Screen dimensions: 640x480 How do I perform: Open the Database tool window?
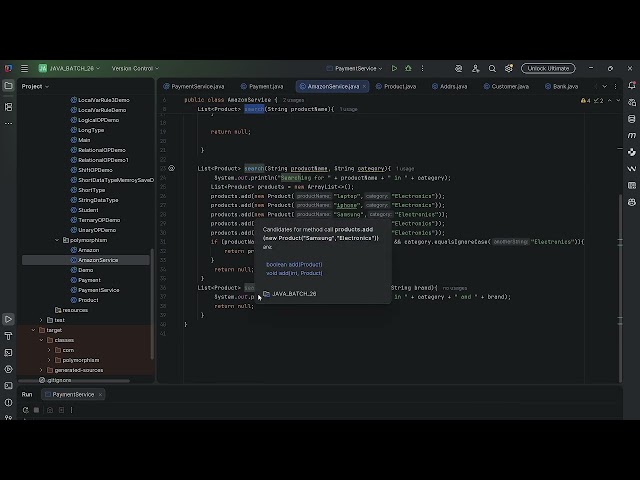click(632, 119)
